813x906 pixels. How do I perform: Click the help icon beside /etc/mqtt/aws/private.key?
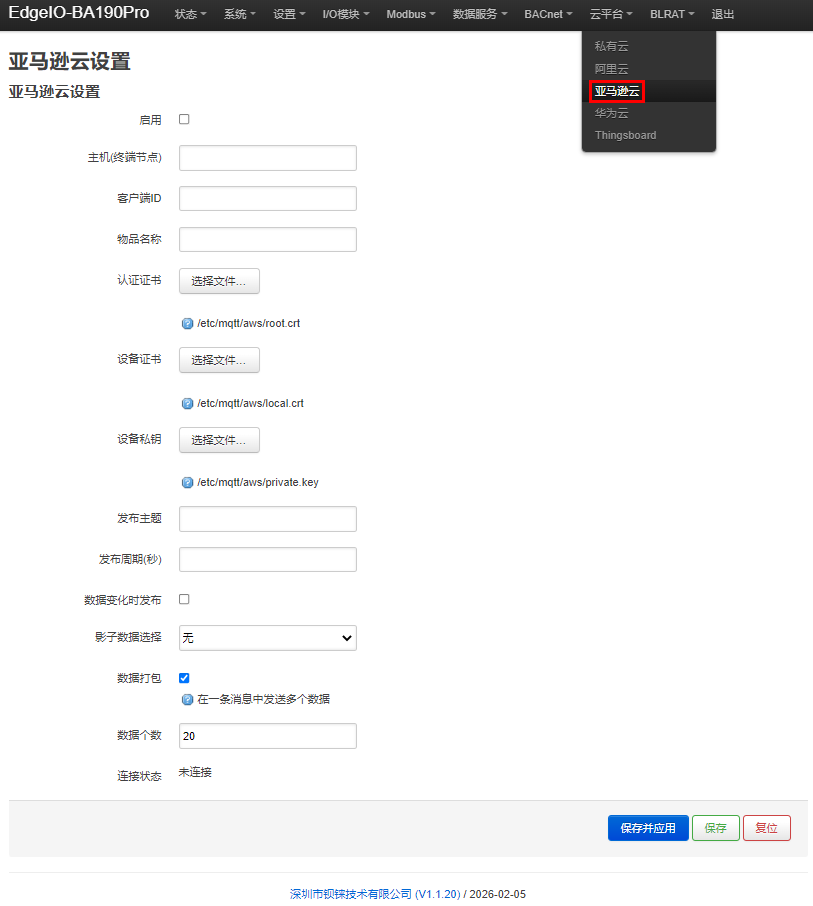[x=187, y=482]
